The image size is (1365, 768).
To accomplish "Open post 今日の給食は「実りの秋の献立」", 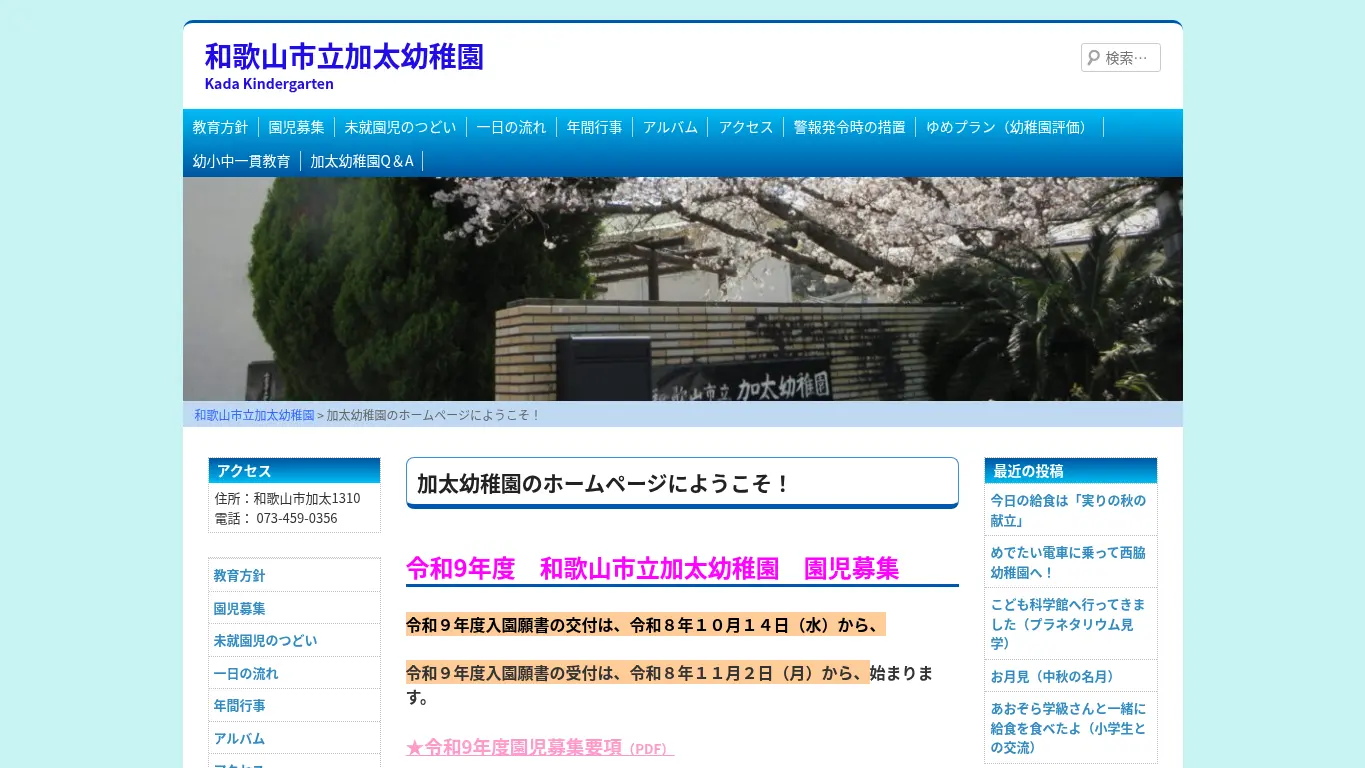I will (1069, 510).
